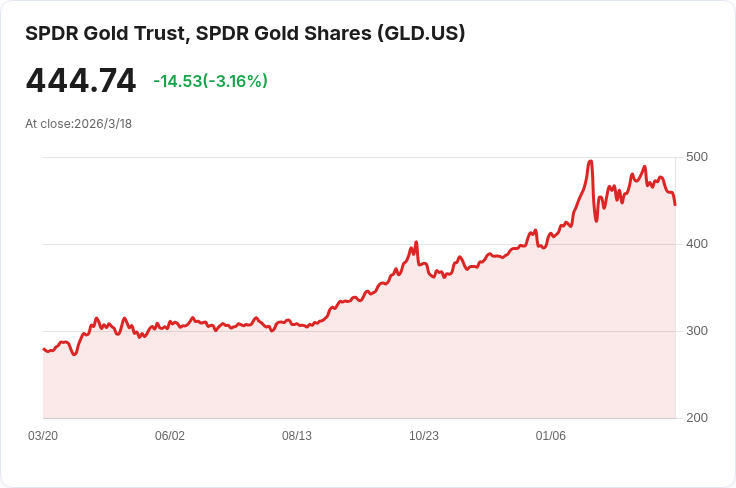736x488 pixels.
Task: Click the sharp trough right after the peak
Action: (x=596, y=221)
